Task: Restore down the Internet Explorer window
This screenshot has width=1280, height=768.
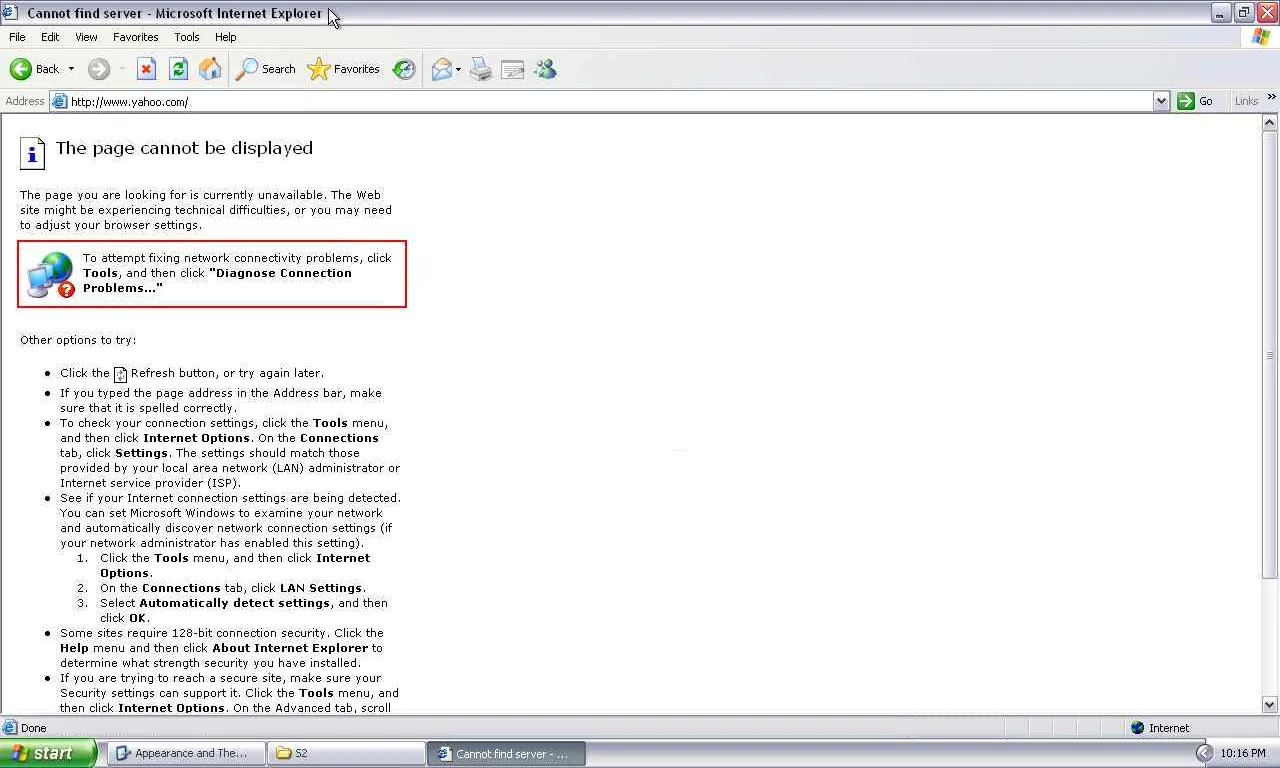Action: (1244, 13)
